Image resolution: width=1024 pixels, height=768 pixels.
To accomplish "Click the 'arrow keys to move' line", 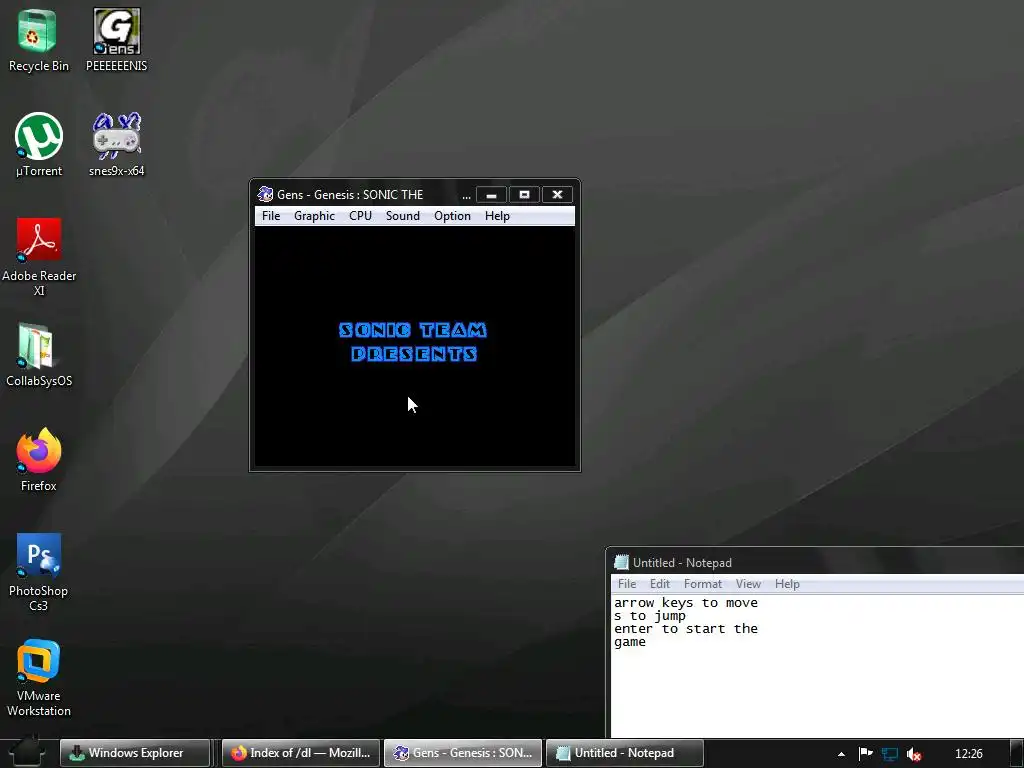I will [x=686, y=603].
